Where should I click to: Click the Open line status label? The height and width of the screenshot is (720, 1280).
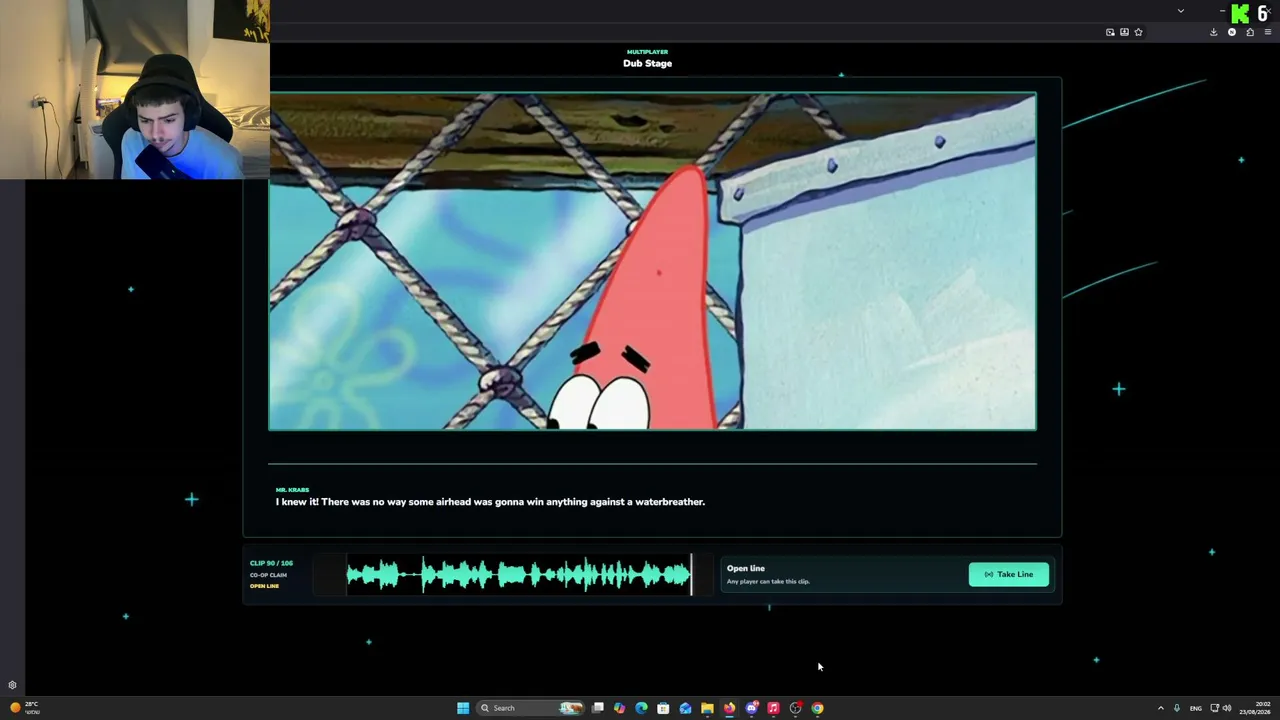pyautogui.click(x=746, y=568)
